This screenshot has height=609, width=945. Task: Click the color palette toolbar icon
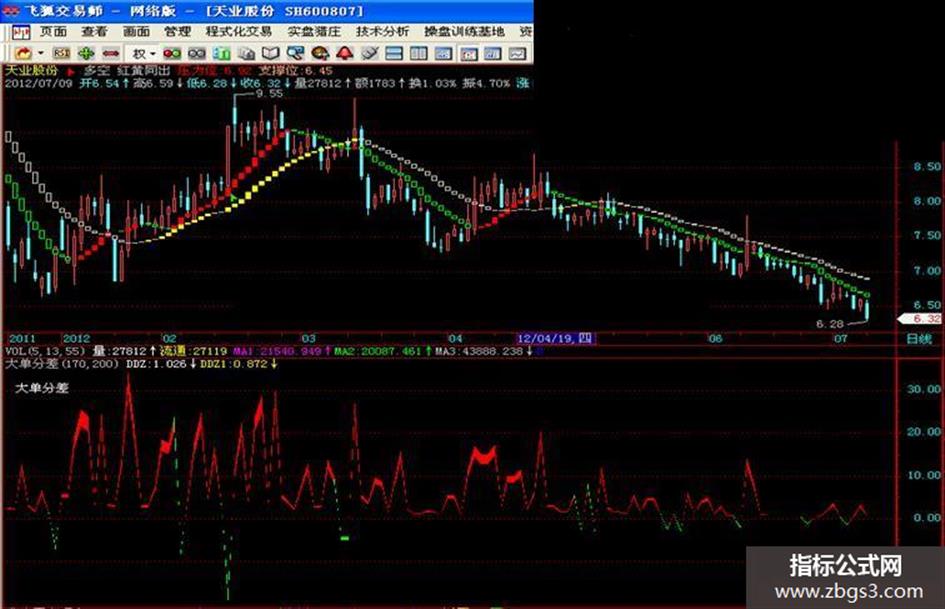click(320, 54)
